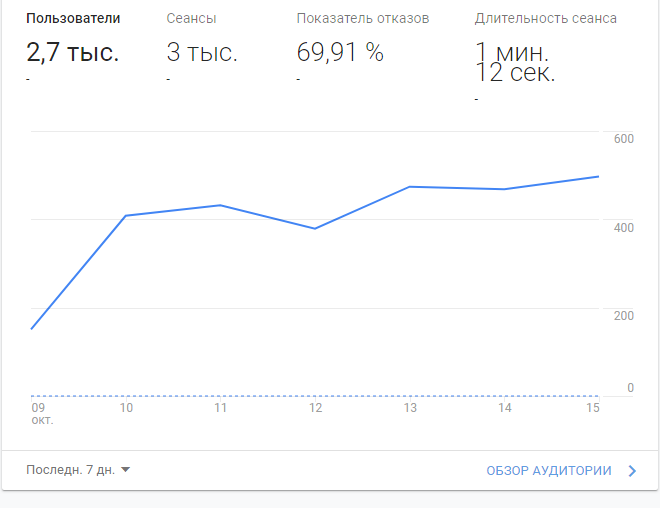Image resolution: width=660 pixels, height=508 pixels.
Task: Click the line chart point above date 10
Action: click(x=126, y=215)
